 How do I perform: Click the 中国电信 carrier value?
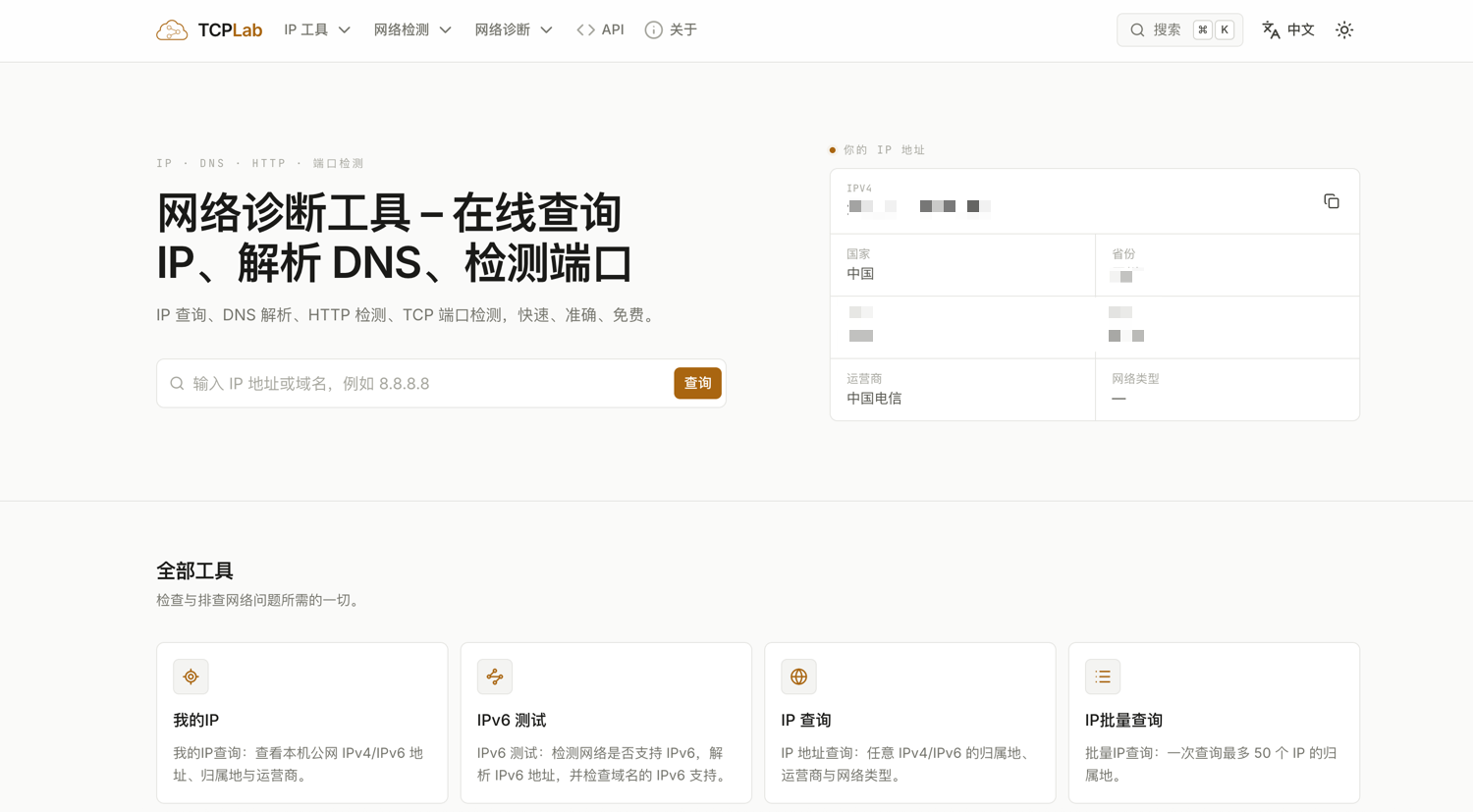(874, 399)
